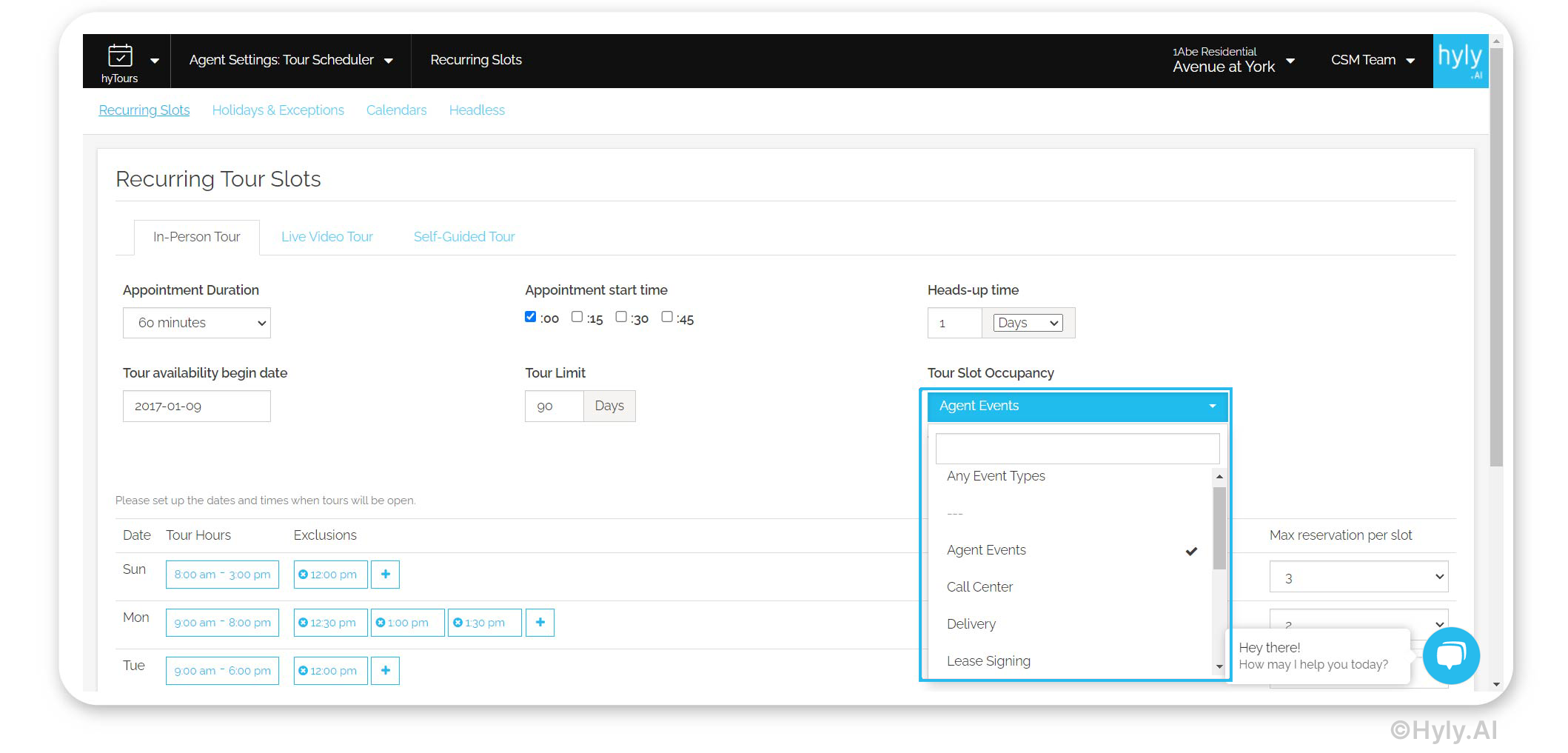Check the :30 start time checkbox
1568x753 pixels.
pos(621,317)
